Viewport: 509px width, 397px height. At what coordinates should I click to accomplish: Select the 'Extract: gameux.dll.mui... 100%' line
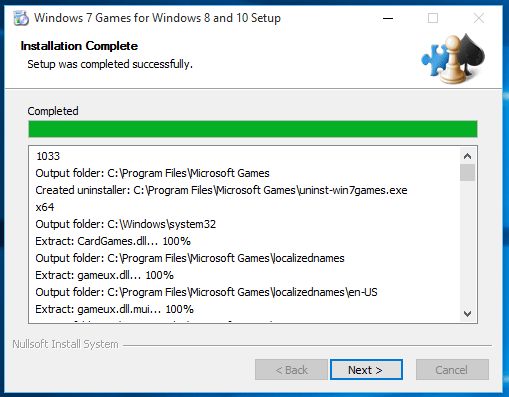tap(114, 309)
